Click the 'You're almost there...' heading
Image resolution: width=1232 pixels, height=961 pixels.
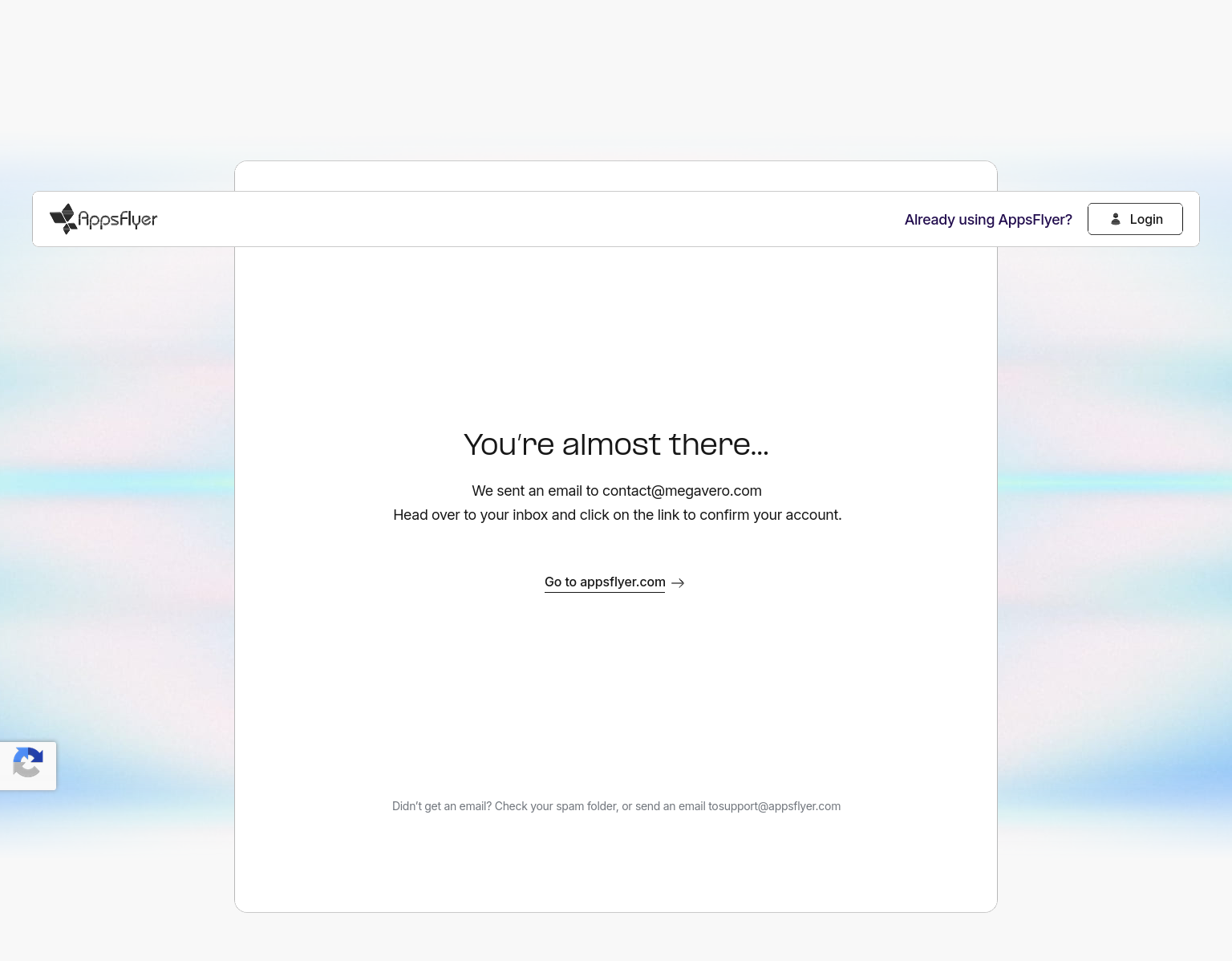tap(616, 444)
